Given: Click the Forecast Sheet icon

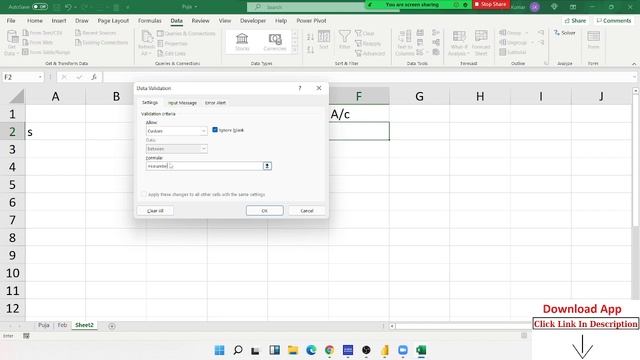Looking at the screenshot, I should [481, 37].
